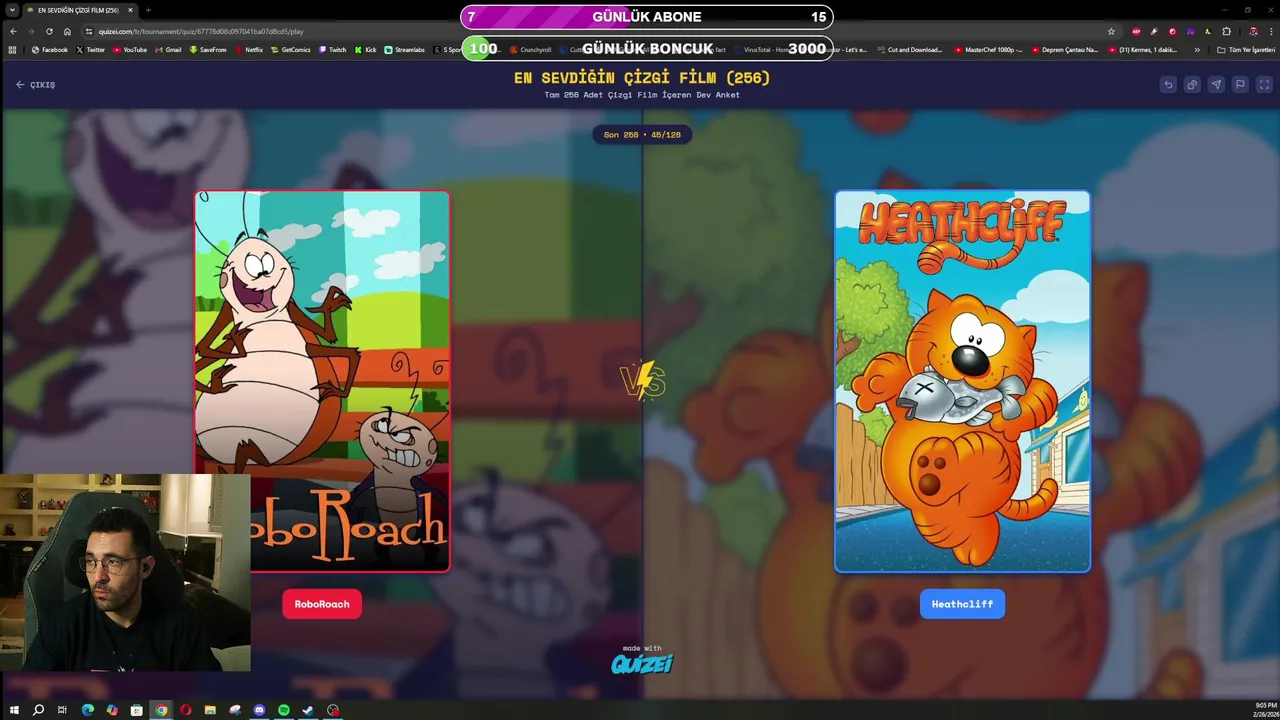Open the Chrome profile avatar icon
This screenshot has width=1280, height=720.
point(1253,31)
